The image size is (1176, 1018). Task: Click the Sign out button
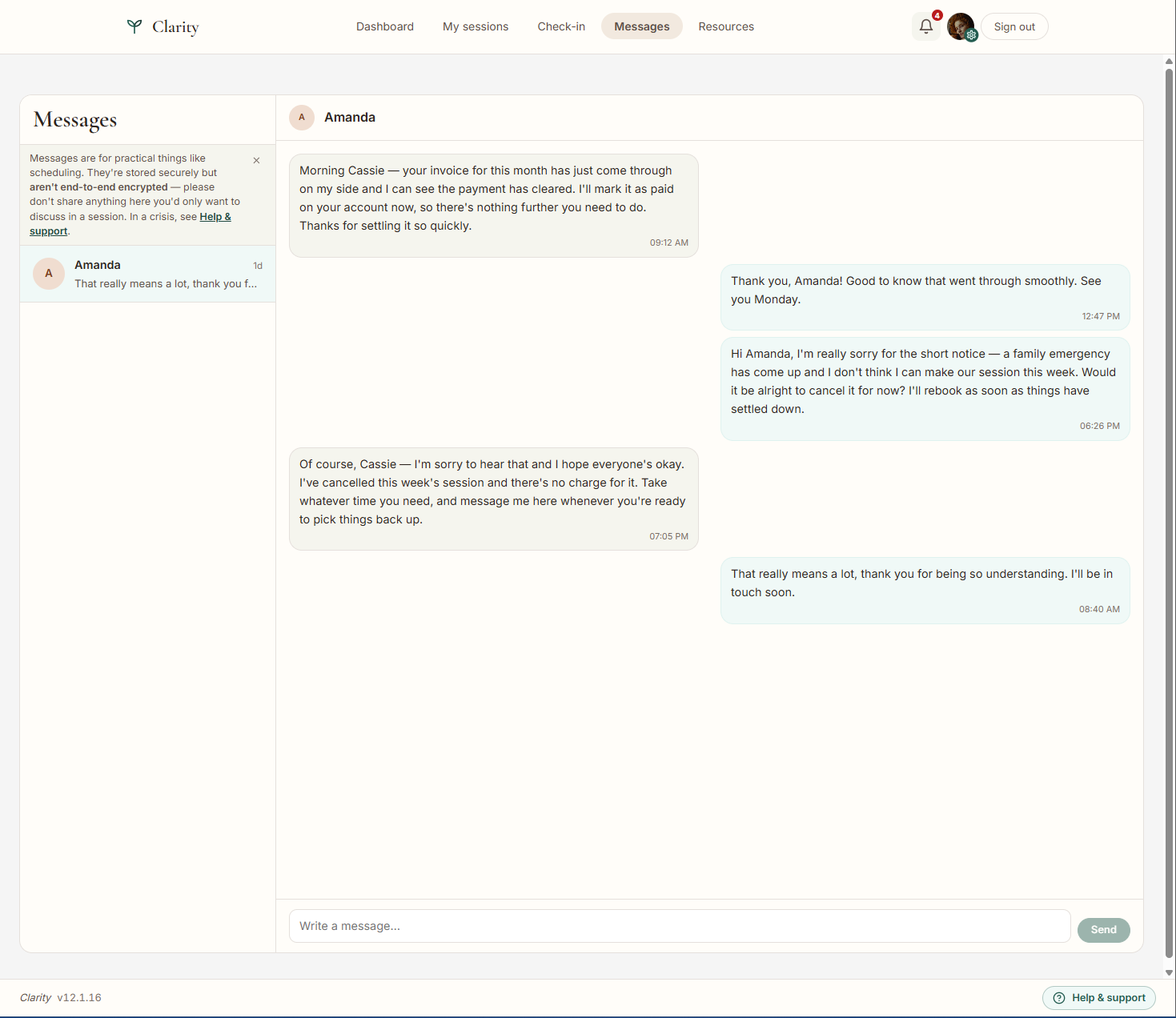(1014, 26)
